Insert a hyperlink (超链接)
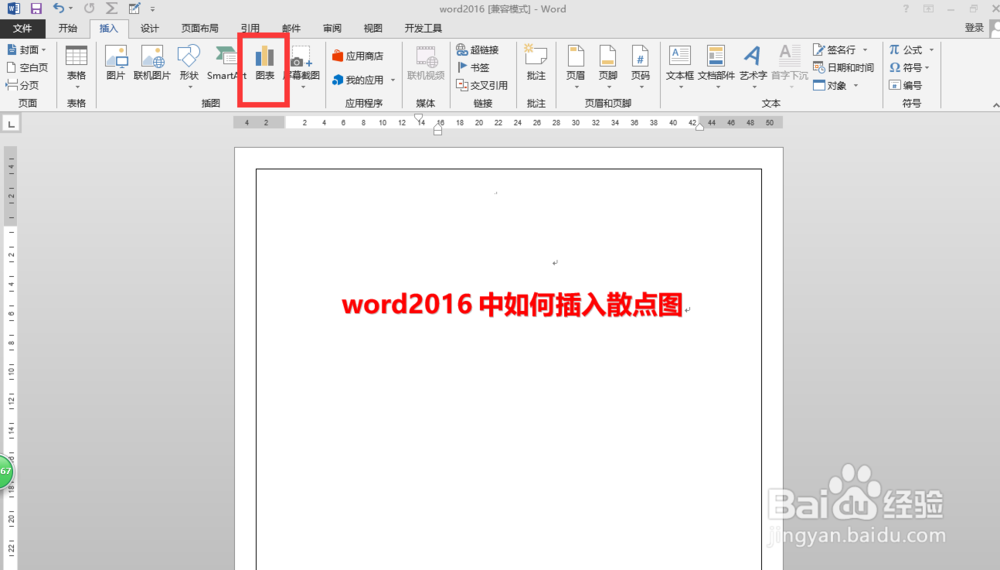The height and width of the screenshot is (570, 1000). (x=478, y=50)
